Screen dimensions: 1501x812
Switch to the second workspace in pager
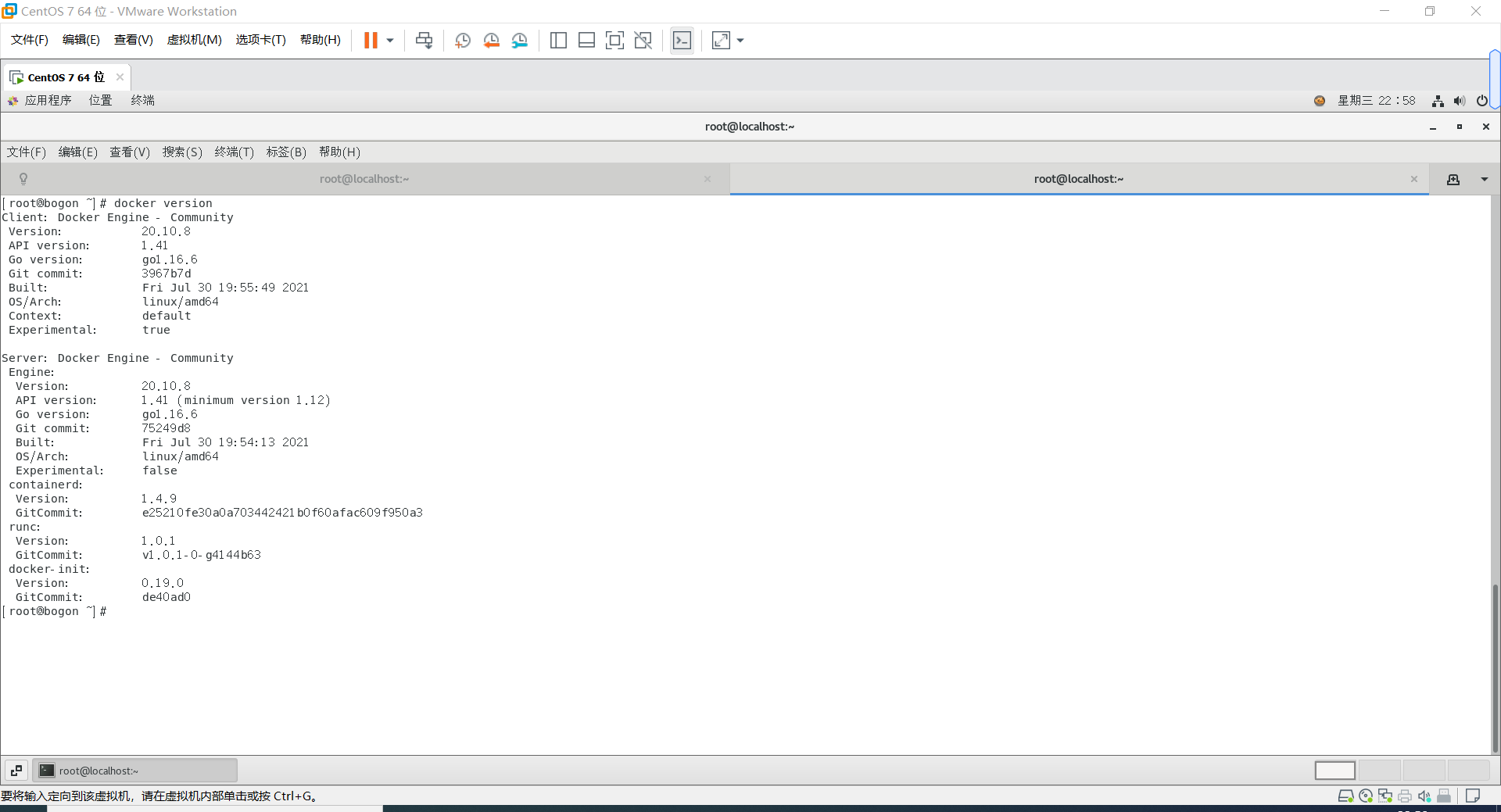(x=1380, y=771)
